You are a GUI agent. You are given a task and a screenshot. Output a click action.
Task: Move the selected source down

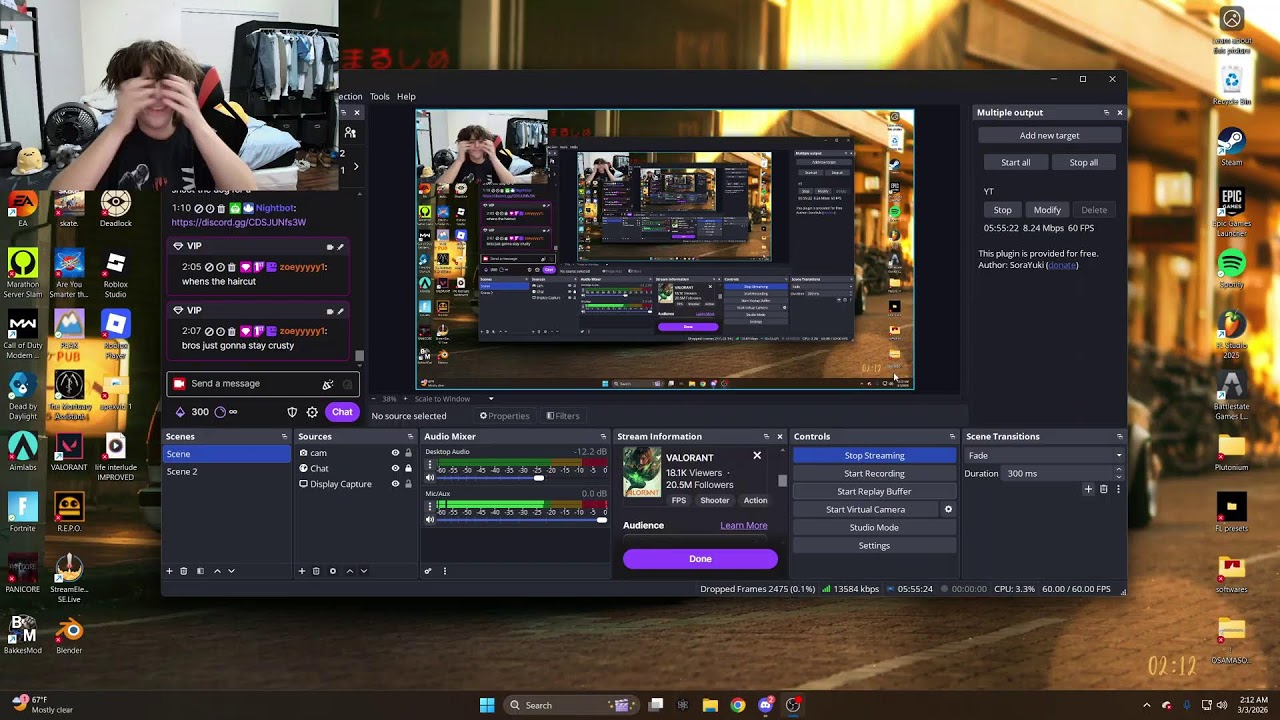pos(363,571)
